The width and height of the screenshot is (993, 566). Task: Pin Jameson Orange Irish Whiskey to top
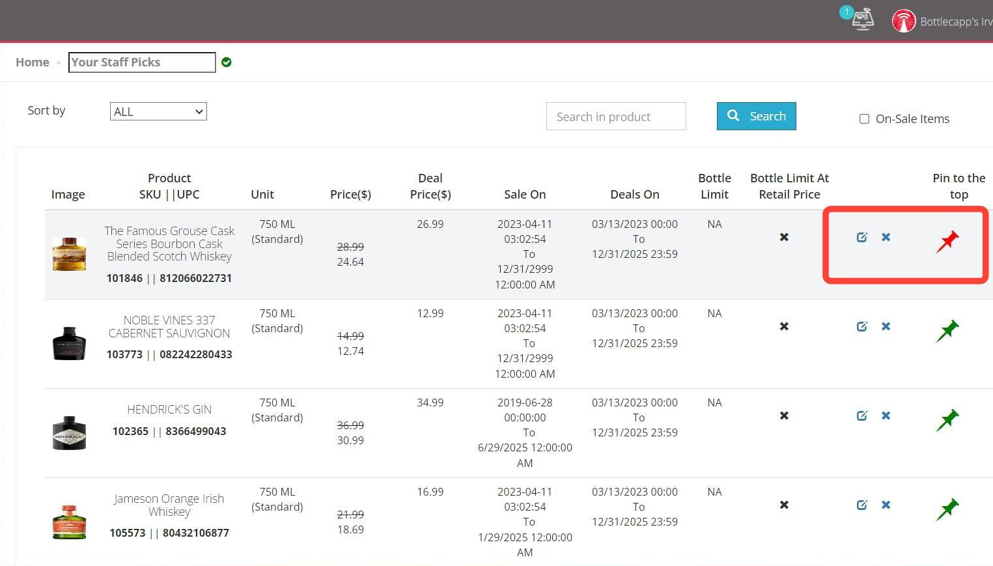coord(947,509)
